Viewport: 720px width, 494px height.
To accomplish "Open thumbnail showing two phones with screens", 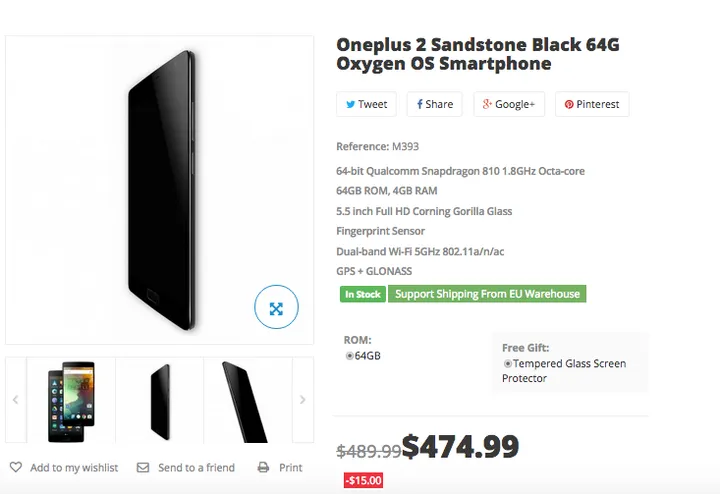I will [x=71, y=401].
